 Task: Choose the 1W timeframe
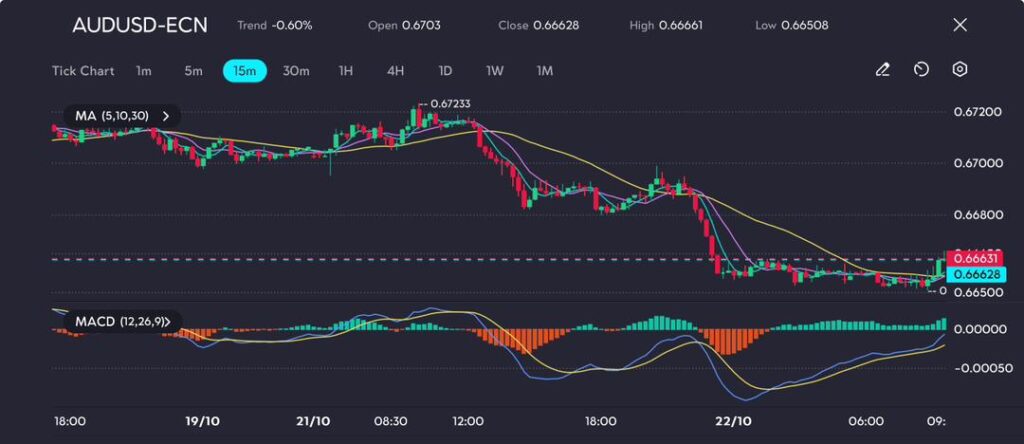point(495,70)
